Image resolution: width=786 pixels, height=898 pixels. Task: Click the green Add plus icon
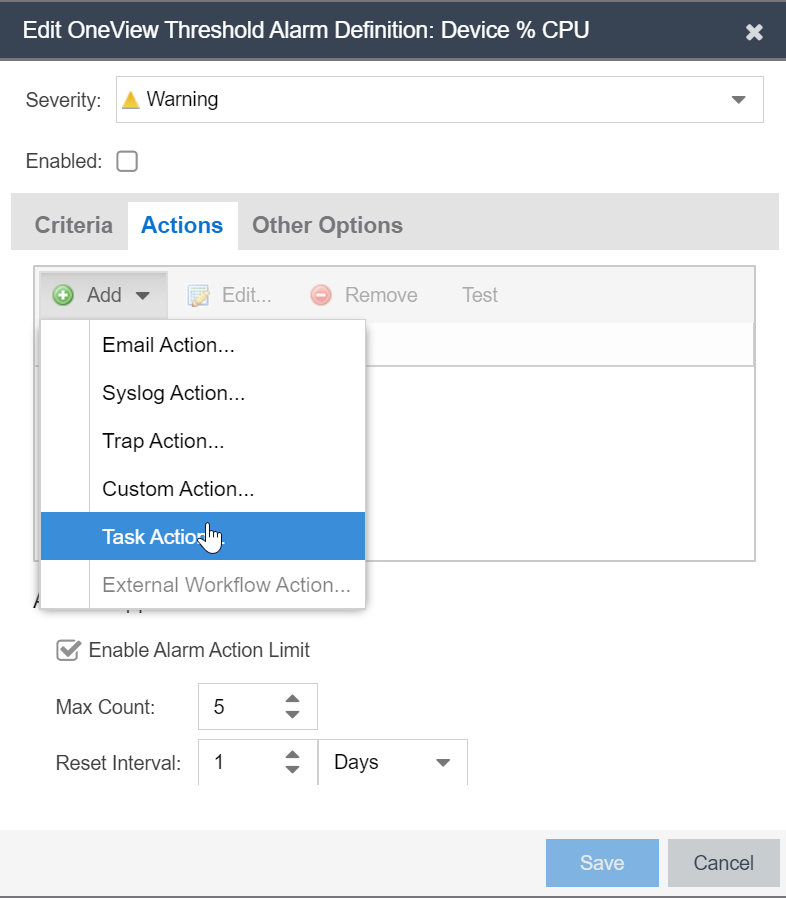63,295
